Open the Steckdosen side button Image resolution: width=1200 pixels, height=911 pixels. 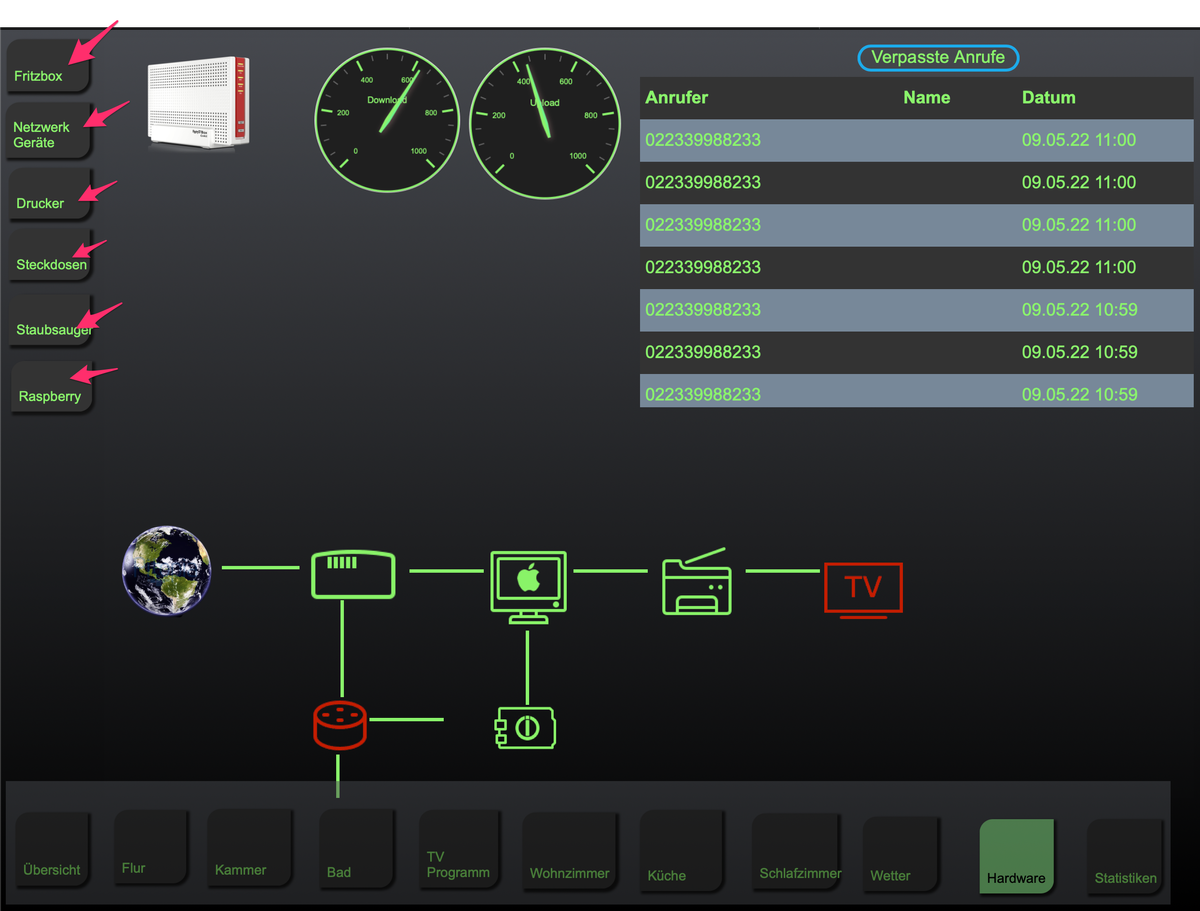tap(50, 256)
